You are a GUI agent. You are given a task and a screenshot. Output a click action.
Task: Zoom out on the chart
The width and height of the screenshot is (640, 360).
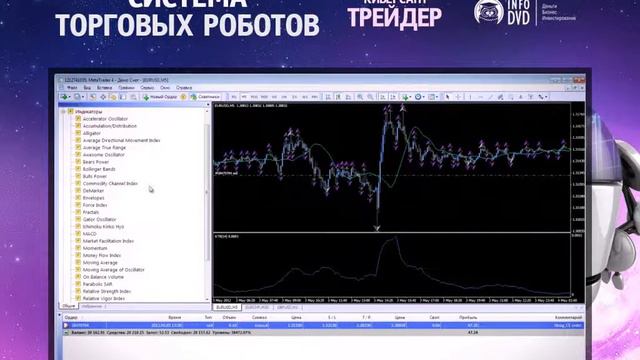370,97
